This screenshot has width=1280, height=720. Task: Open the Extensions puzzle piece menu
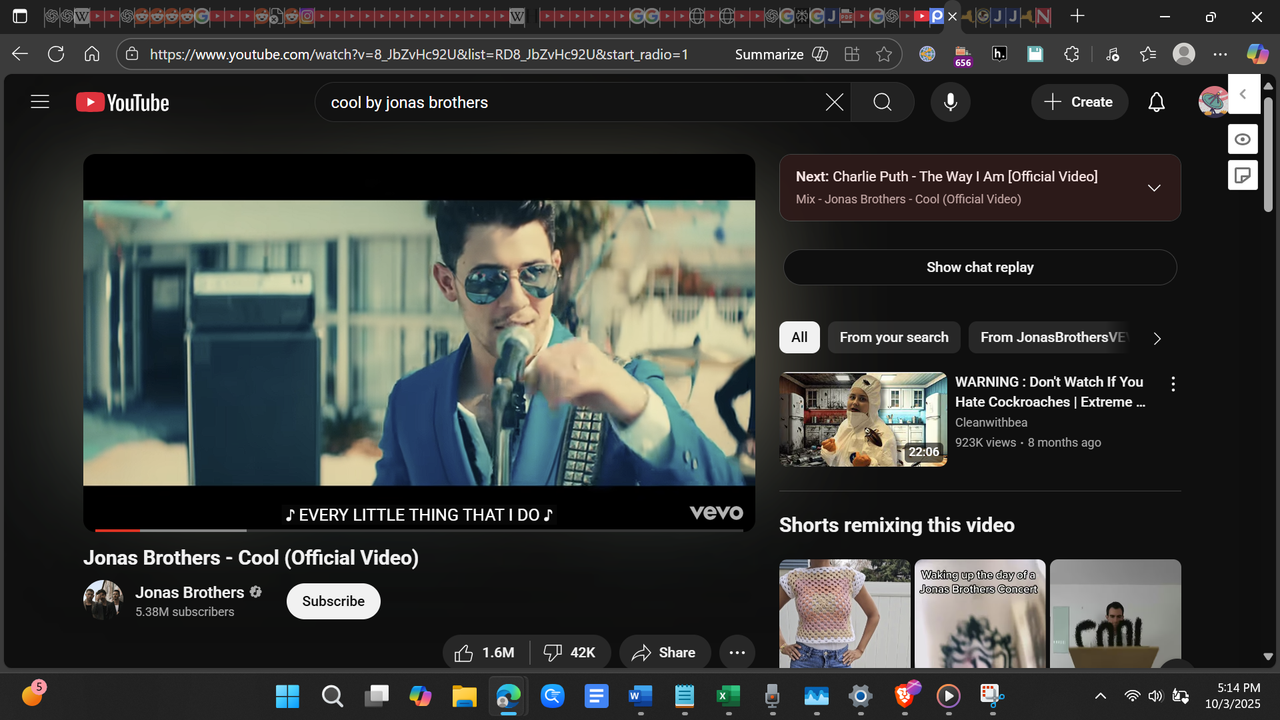point(1071,54)
